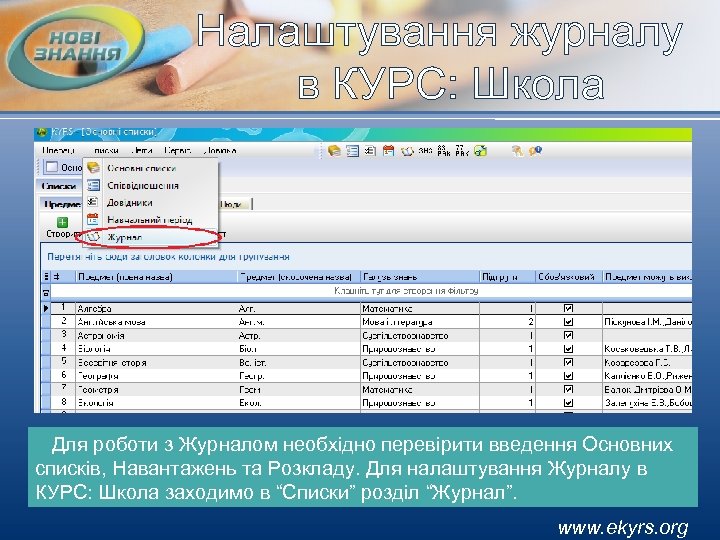This screenshot has width=720, height=540.
Task: Select the Всесвітня історія subject cell
Action: pyautogui.click(x=156, y=363)
